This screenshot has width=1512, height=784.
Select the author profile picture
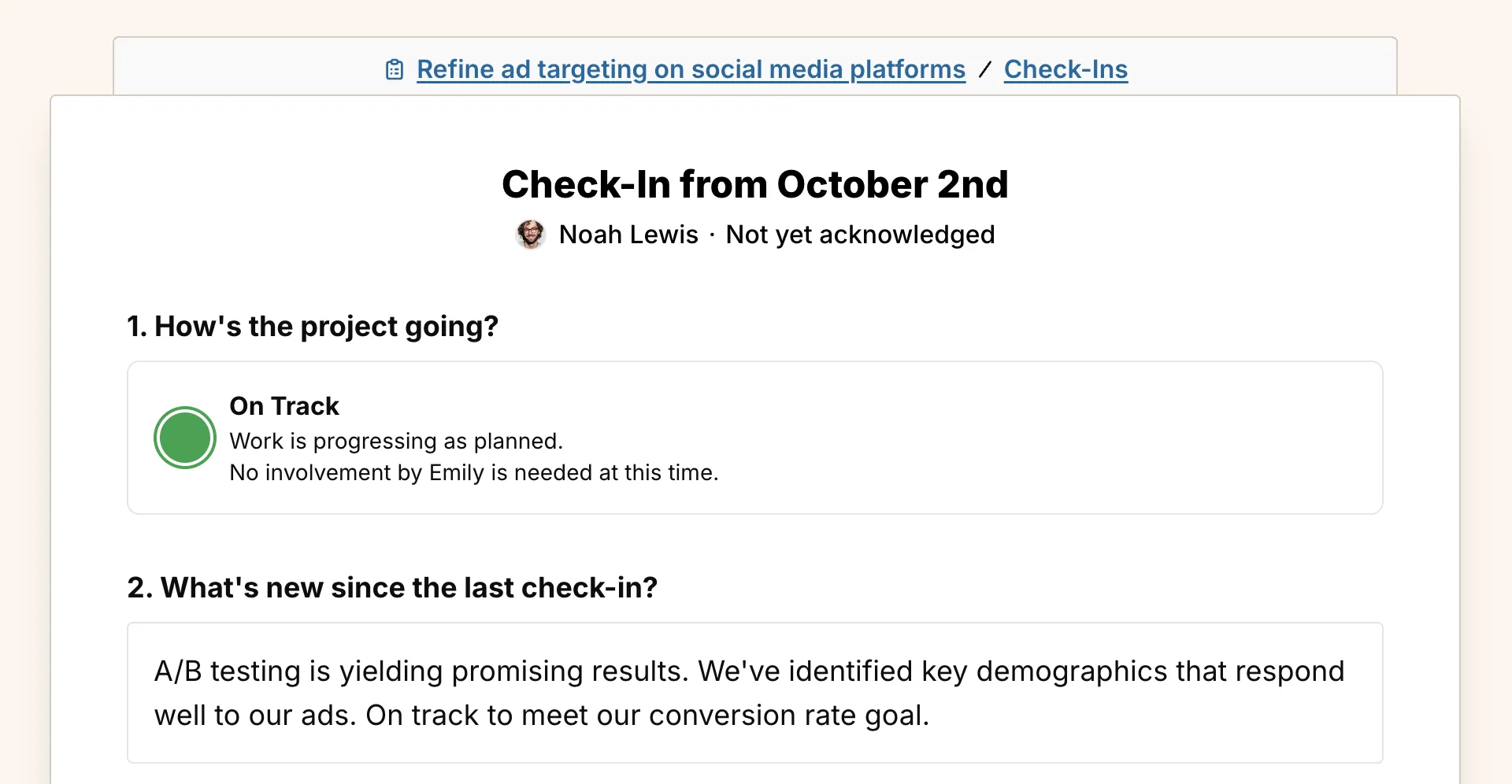531,234
